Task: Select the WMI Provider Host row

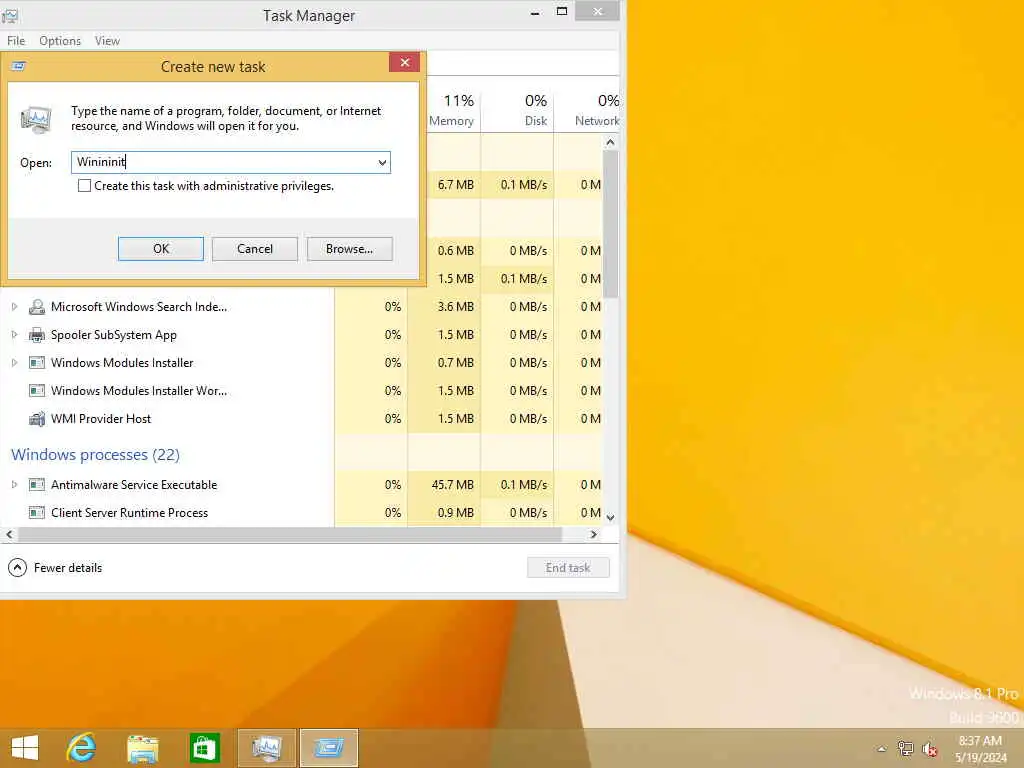Action: point(301,419)
